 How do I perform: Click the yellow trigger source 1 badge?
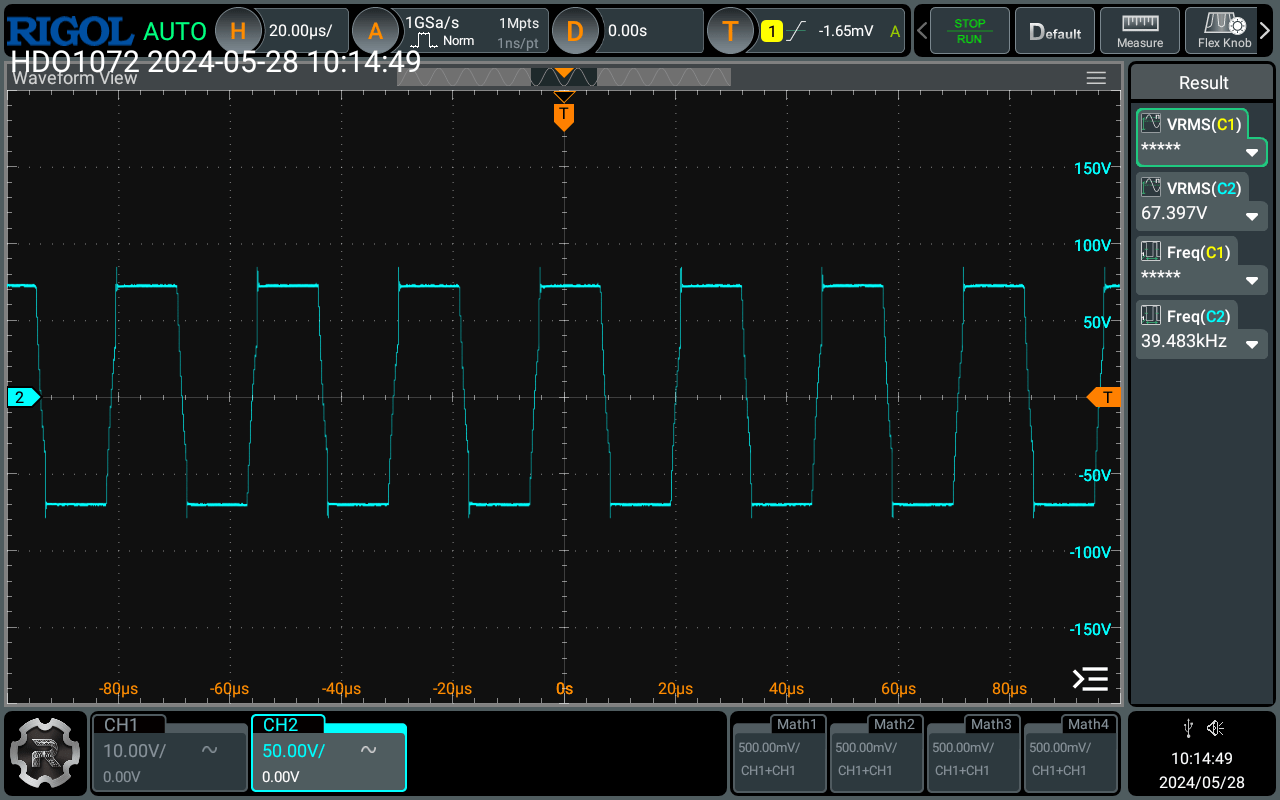pos(771,31)
